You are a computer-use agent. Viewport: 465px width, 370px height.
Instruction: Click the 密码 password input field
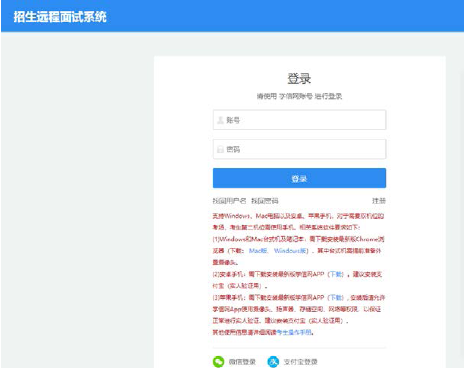[x=299, y=149]
